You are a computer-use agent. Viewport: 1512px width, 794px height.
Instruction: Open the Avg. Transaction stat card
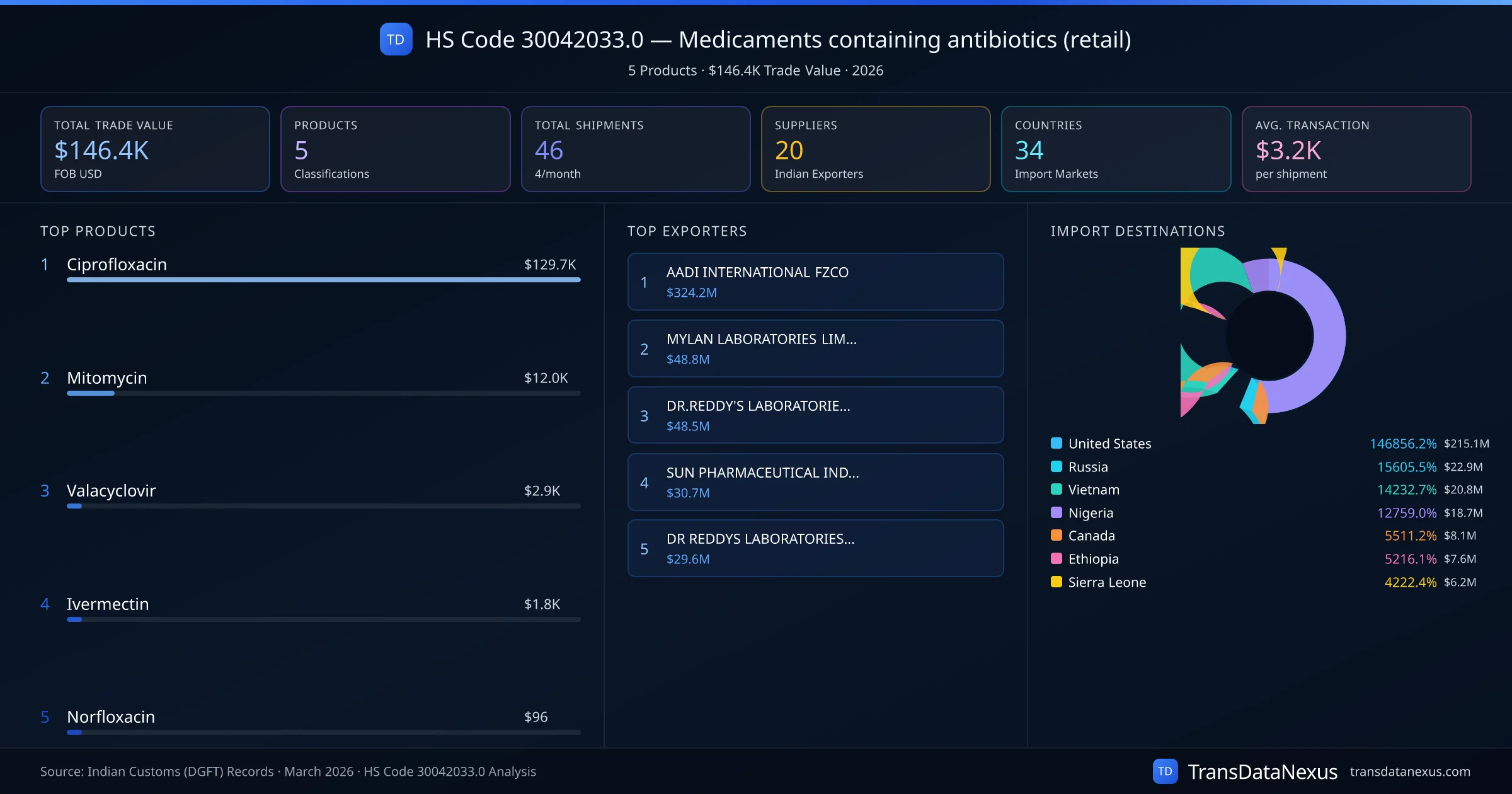(1356, 149)
